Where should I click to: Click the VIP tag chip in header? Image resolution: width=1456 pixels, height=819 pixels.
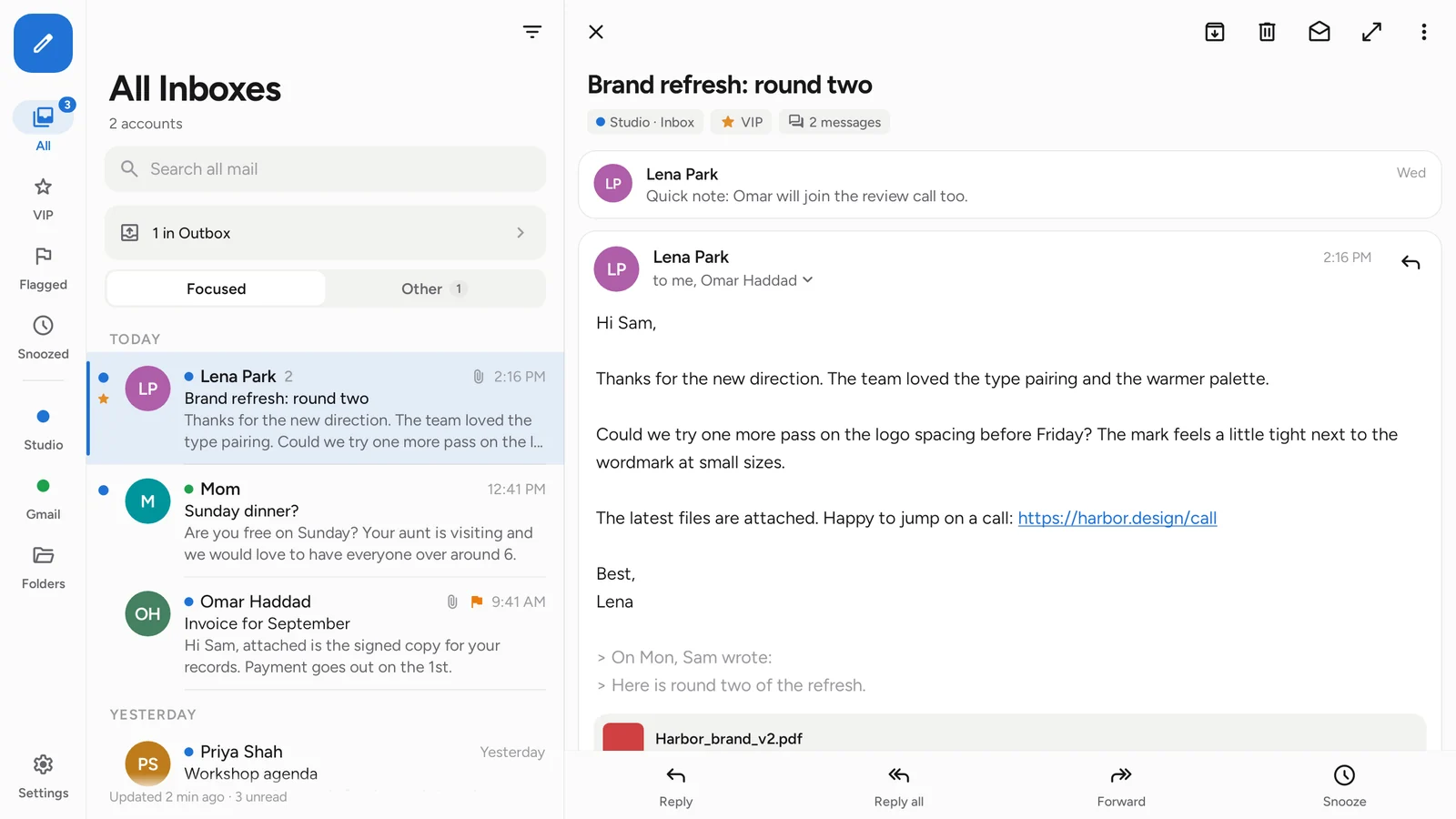741,122
